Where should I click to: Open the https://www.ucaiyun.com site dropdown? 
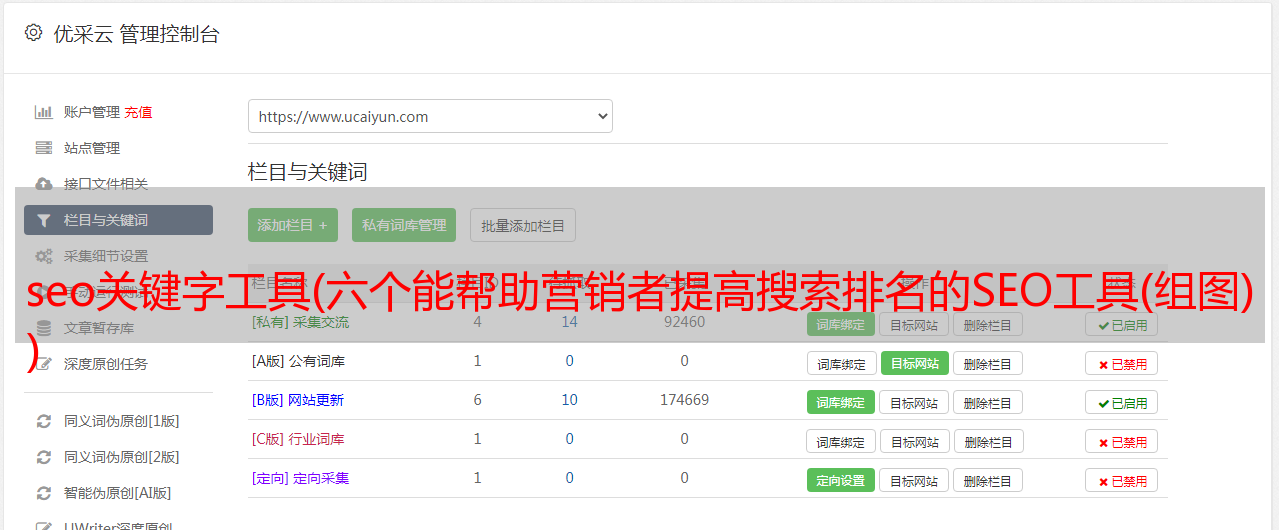430,116
